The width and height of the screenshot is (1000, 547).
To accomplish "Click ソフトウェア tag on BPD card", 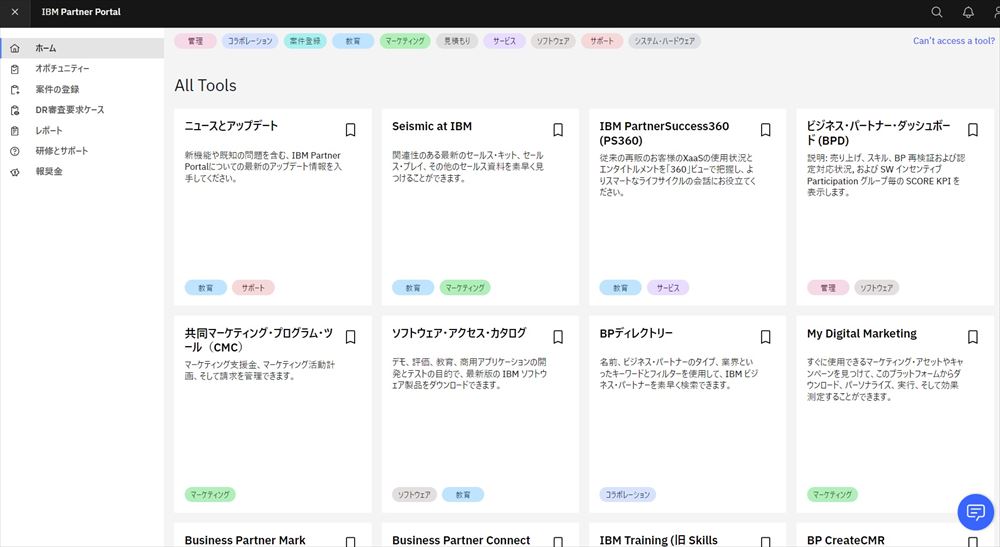I will tap(876, 288).
